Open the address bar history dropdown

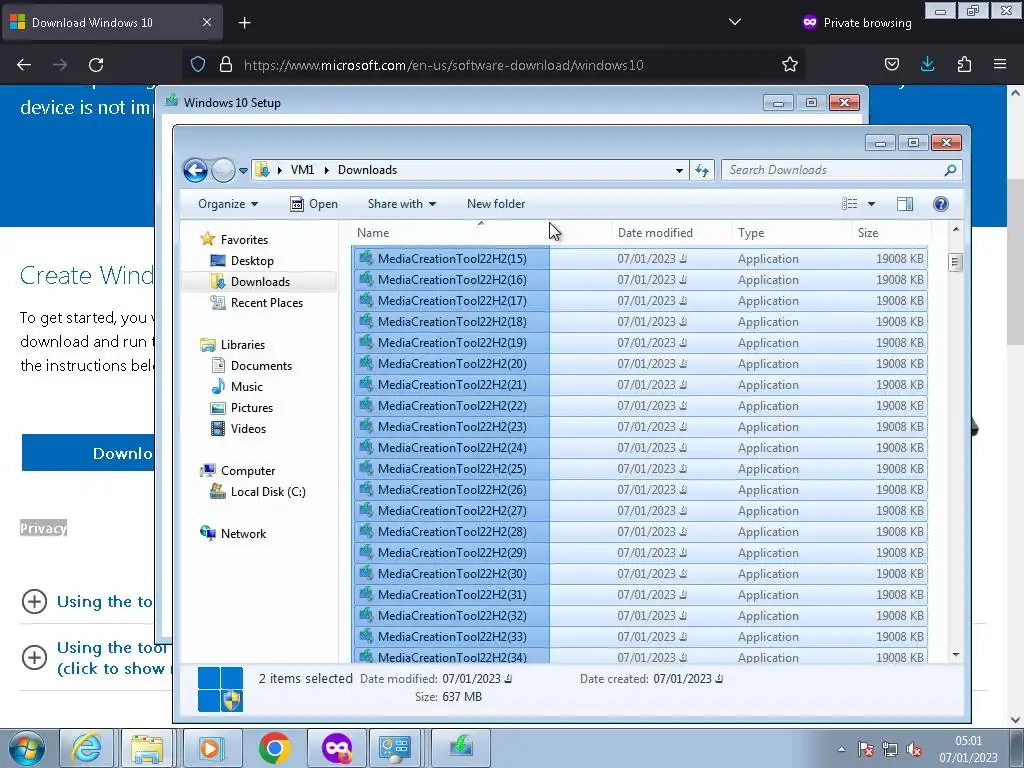click(679, 170)
